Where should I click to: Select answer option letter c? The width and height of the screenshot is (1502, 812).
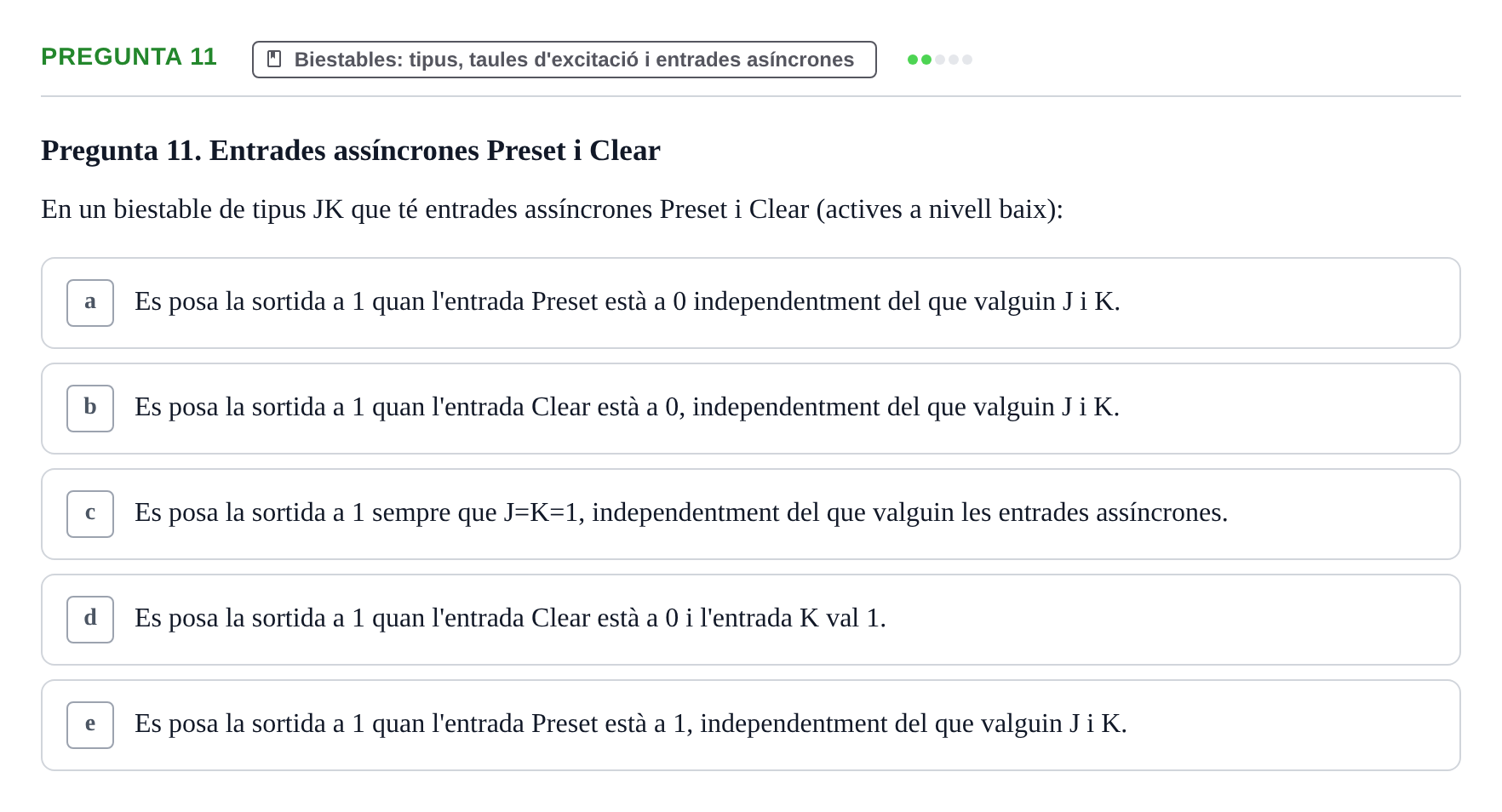coord(90,514)
